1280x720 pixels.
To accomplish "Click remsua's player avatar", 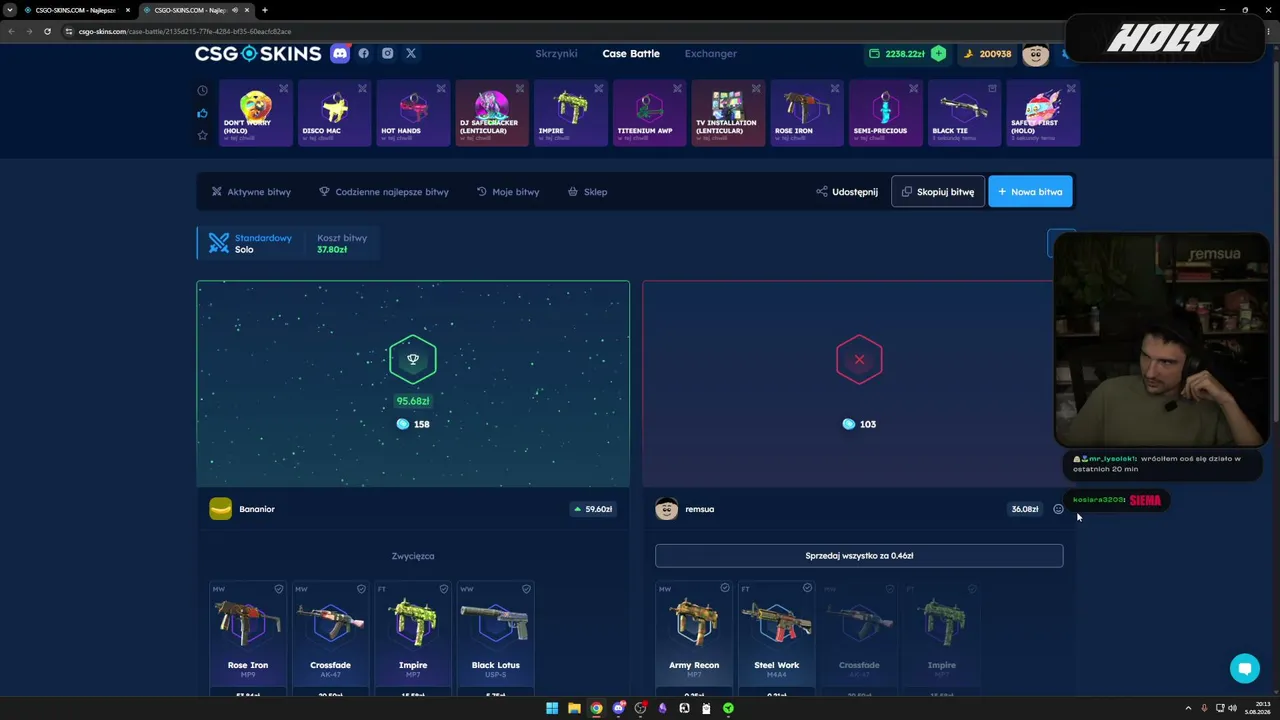I will [666, 509].
